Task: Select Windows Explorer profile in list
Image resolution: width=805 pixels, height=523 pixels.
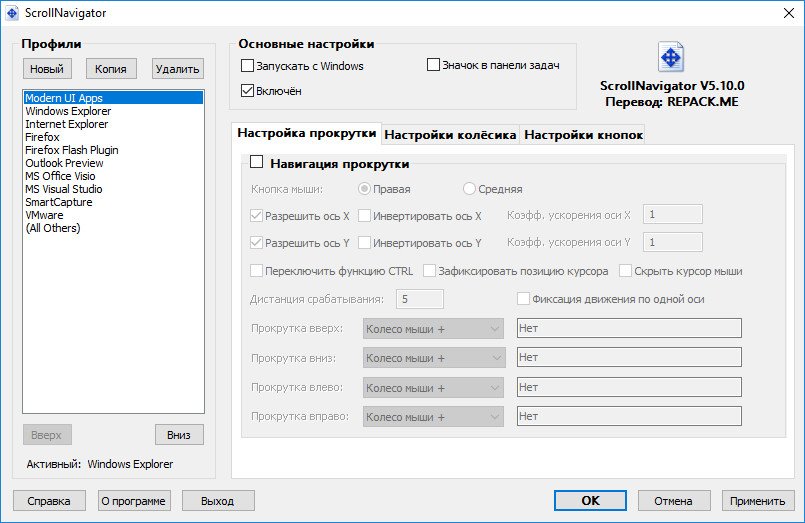Action: coord(113,111)
